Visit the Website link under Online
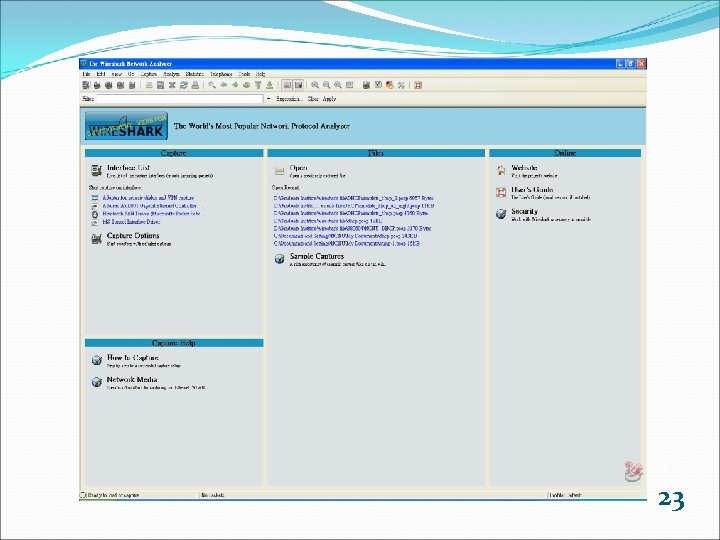The height and width of the screenshot is (540, 720). tap(524, 168)
